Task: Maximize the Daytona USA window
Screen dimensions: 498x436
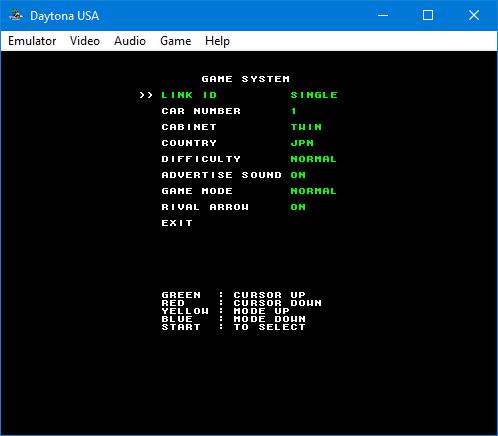Action: [428, 15]
